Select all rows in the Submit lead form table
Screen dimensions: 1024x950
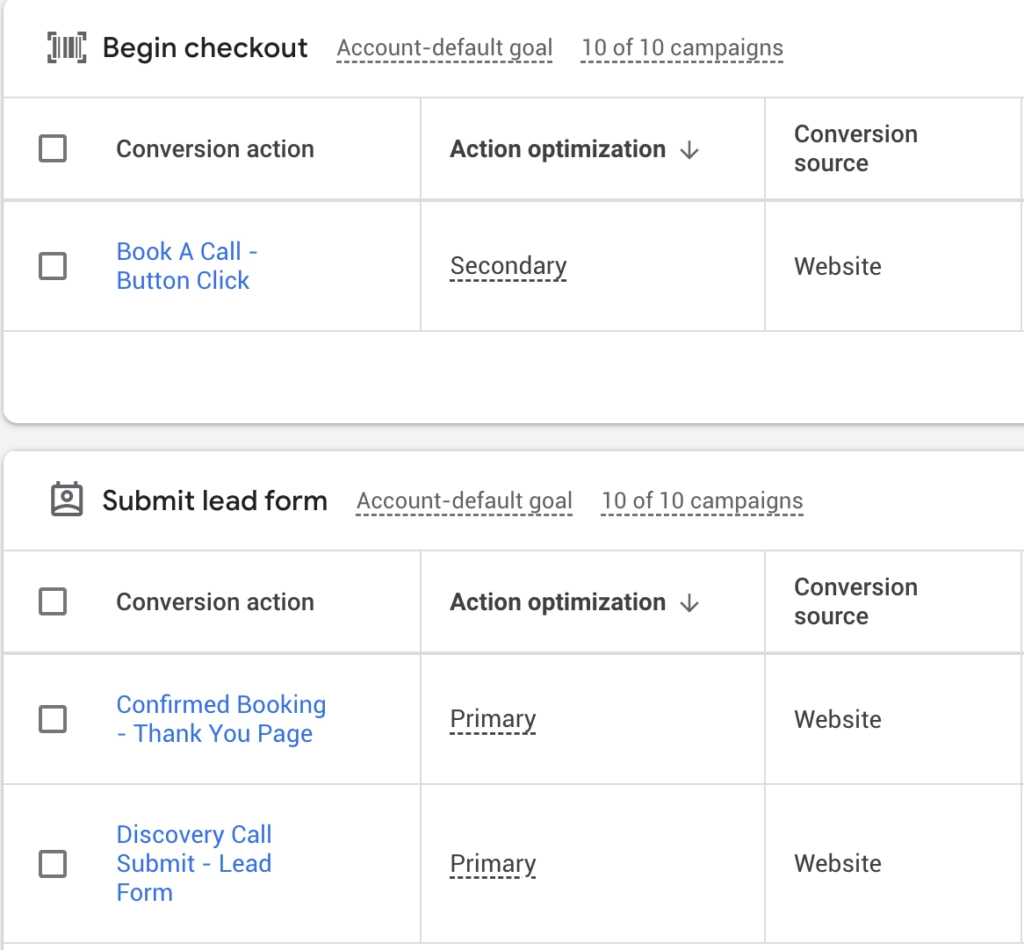pyautogui.click(x=53, y=601)
